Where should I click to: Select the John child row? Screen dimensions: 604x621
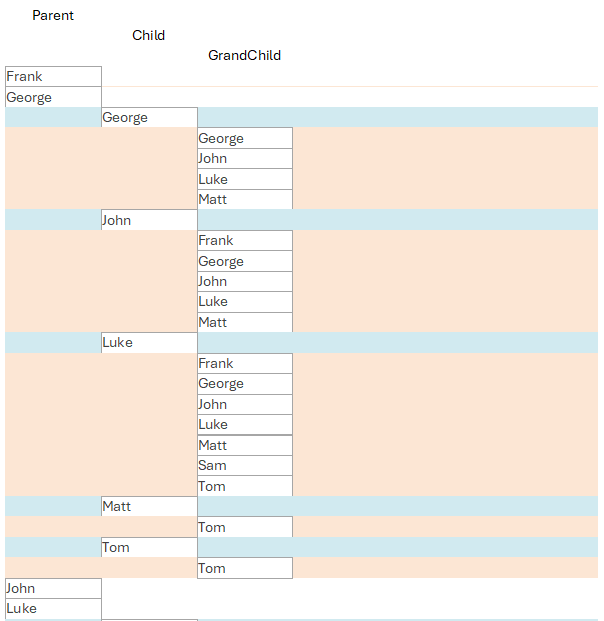point(149,221)
